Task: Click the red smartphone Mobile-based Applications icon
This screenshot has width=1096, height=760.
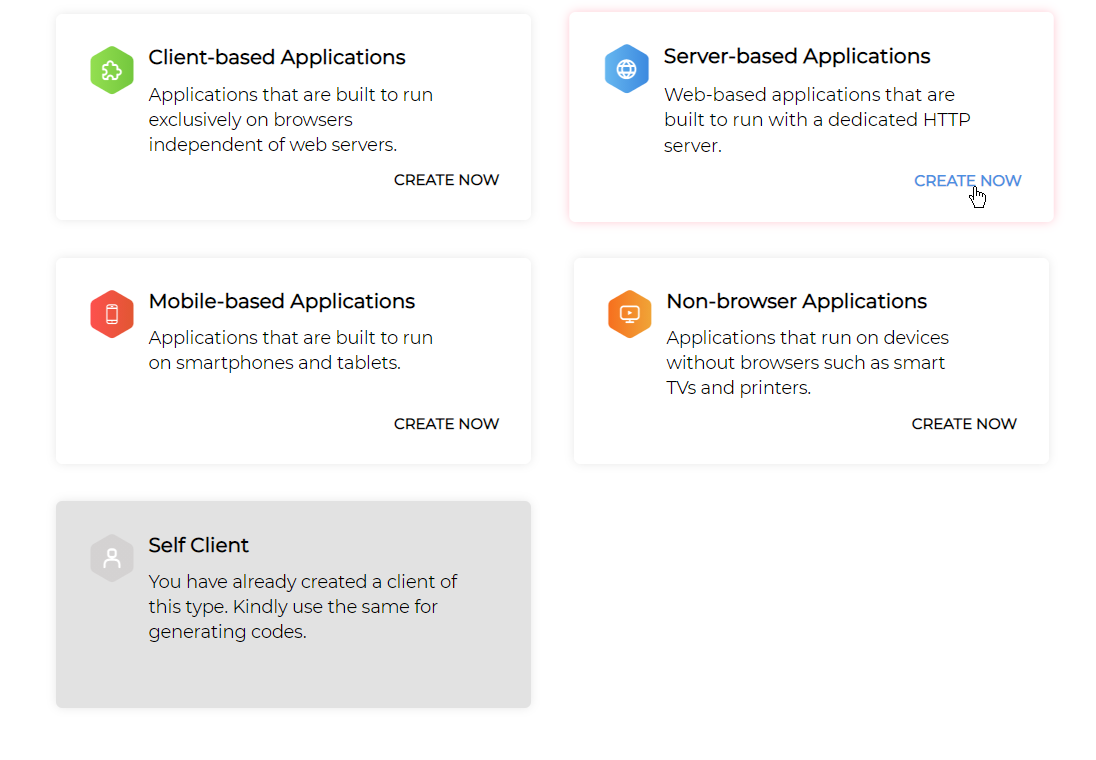Action: point(112,314)
